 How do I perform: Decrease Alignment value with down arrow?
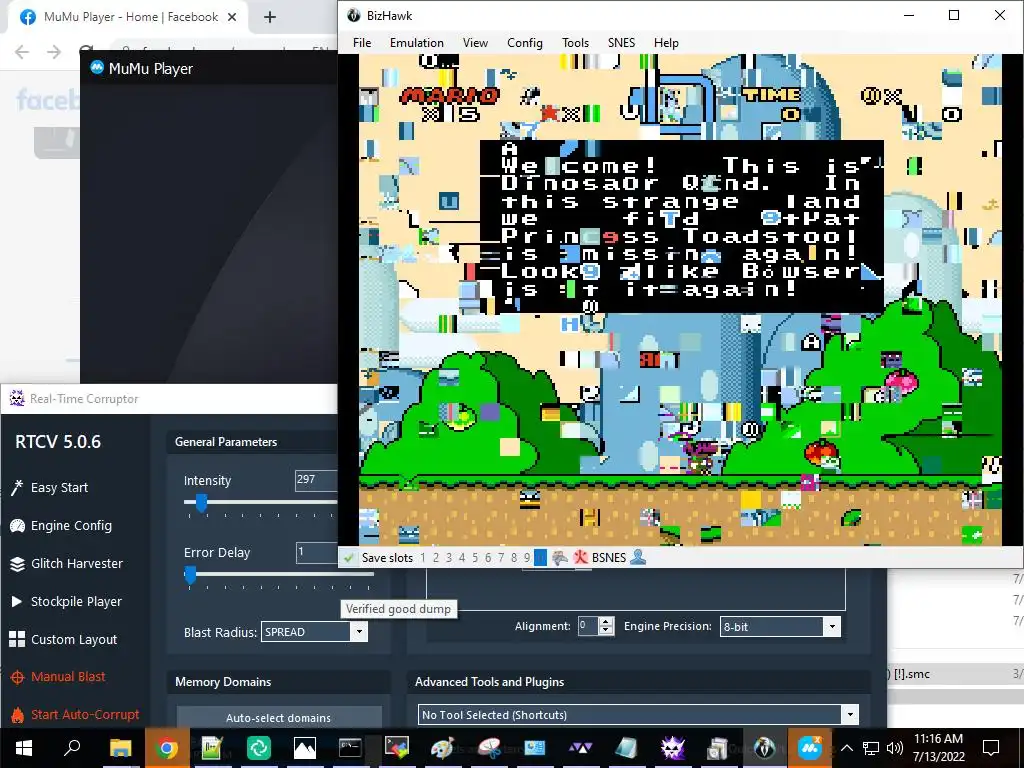pos(606,631)
